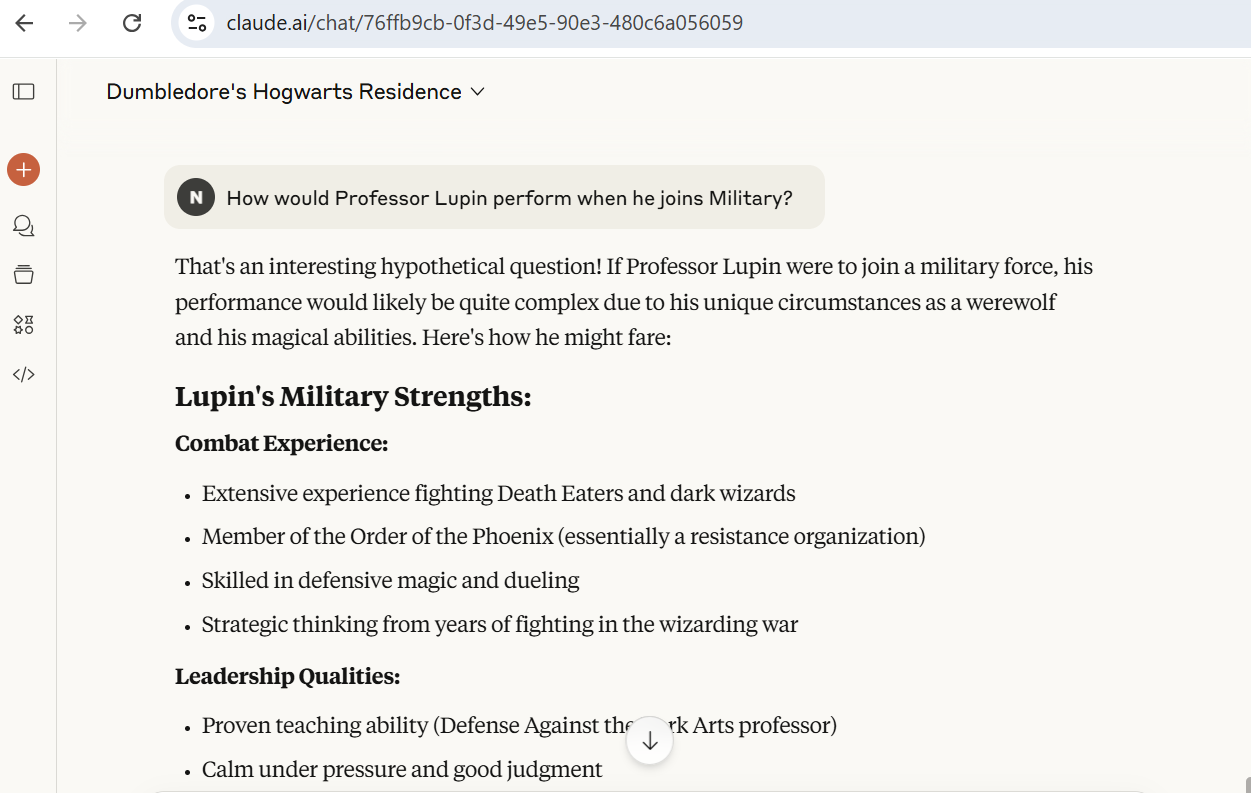This screenshot has height=793, width=1251.
Task: Open the Projects icon in sidebar
Action: 23,274
